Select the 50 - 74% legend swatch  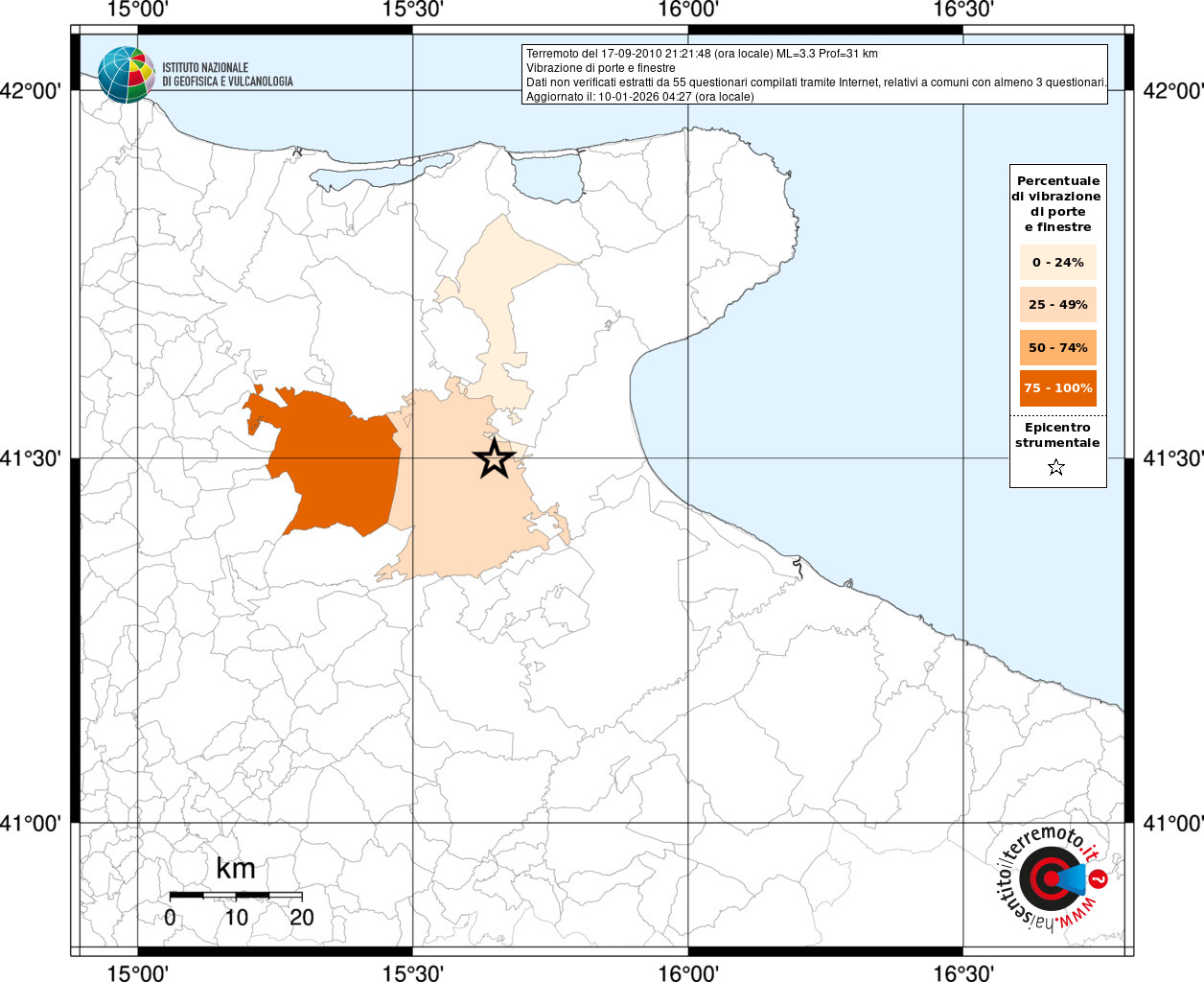[1057, 348]
